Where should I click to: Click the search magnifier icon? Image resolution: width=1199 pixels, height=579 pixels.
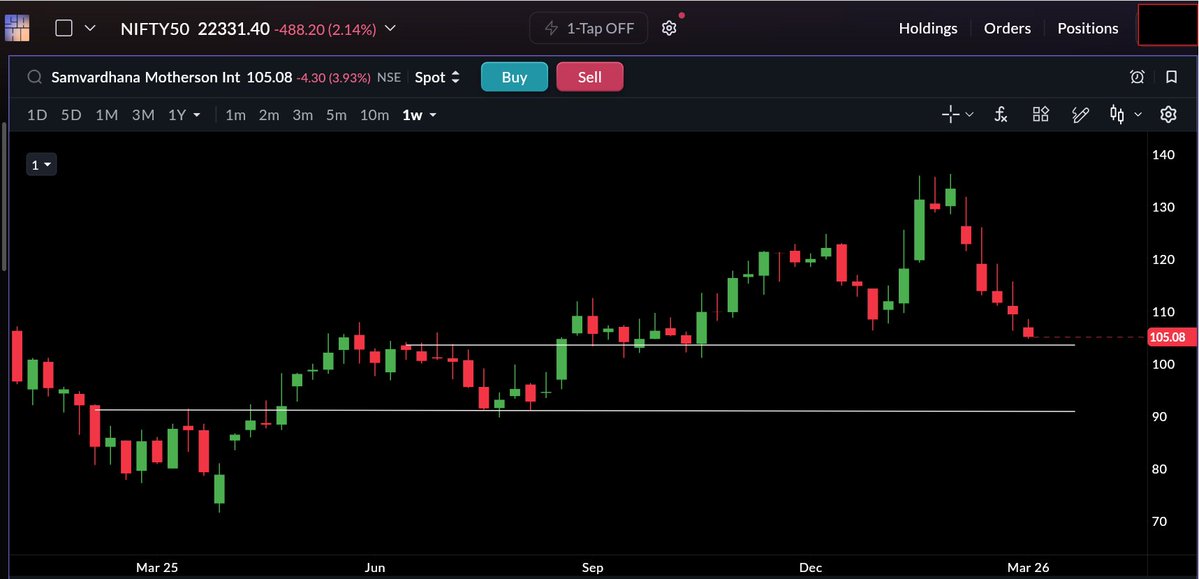click(34, 77)
